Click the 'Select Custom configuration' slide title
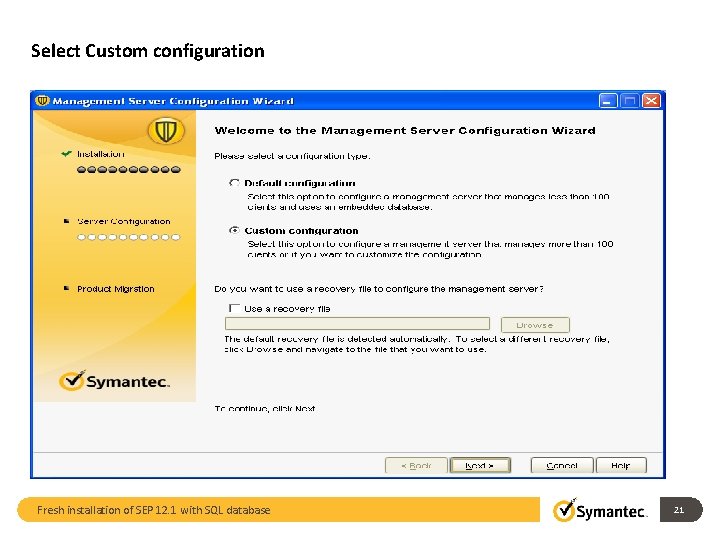The width and height of the screenshot is (720, 540). coord(147,51)
